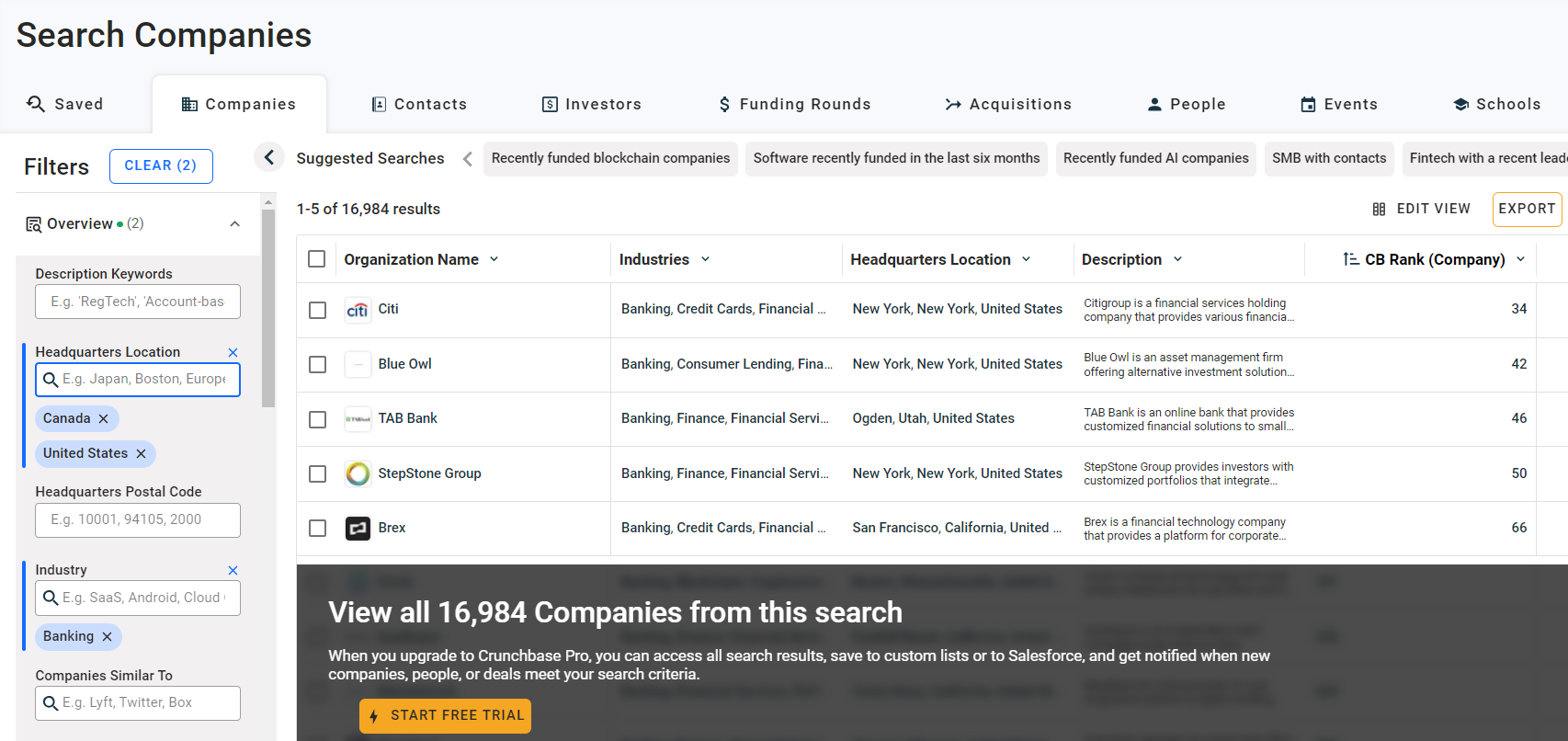1568x741 pixels.
Task: Click the filters panel scrollbar
Action: pos(268,308)
